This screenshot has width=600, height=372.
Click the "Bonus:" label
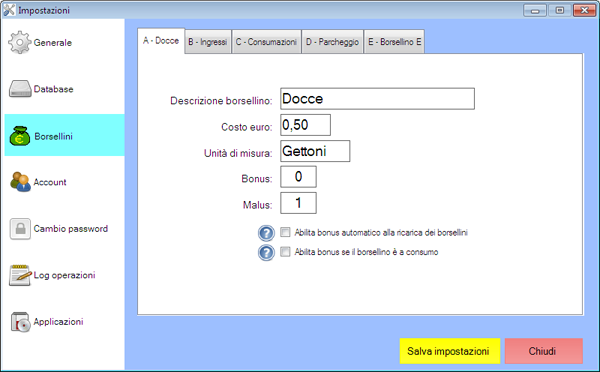(257, 179)
